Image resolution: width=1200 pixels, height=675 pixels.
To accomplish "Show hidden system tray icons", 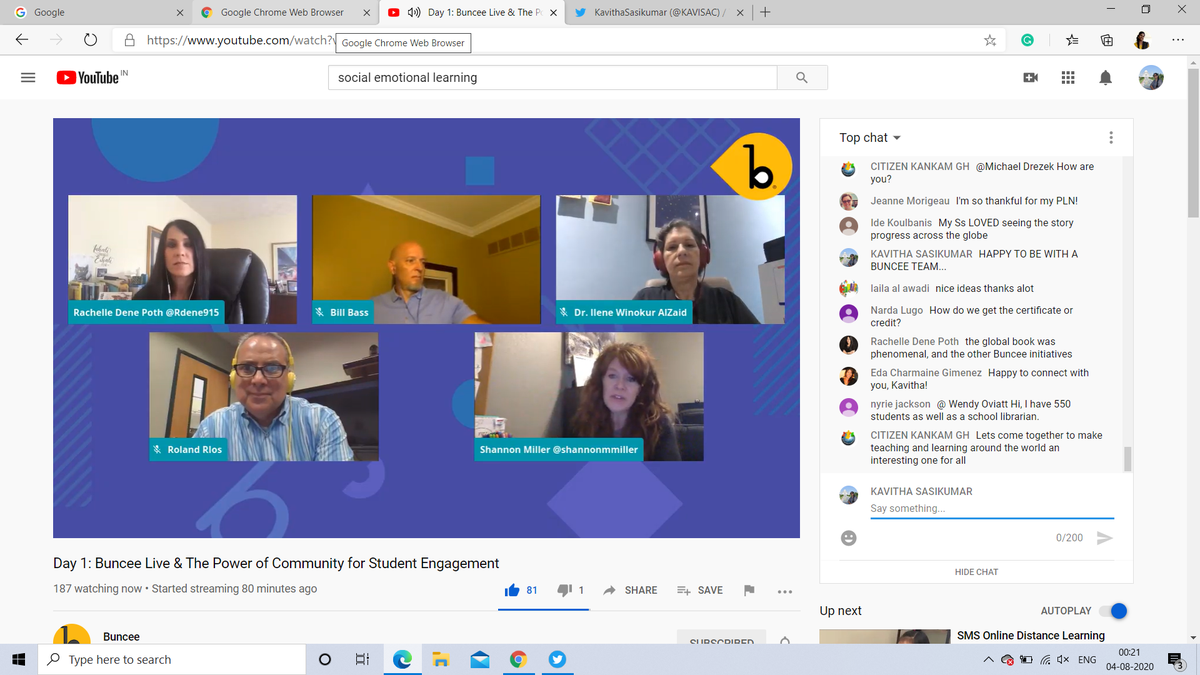I will pos(989,660).
